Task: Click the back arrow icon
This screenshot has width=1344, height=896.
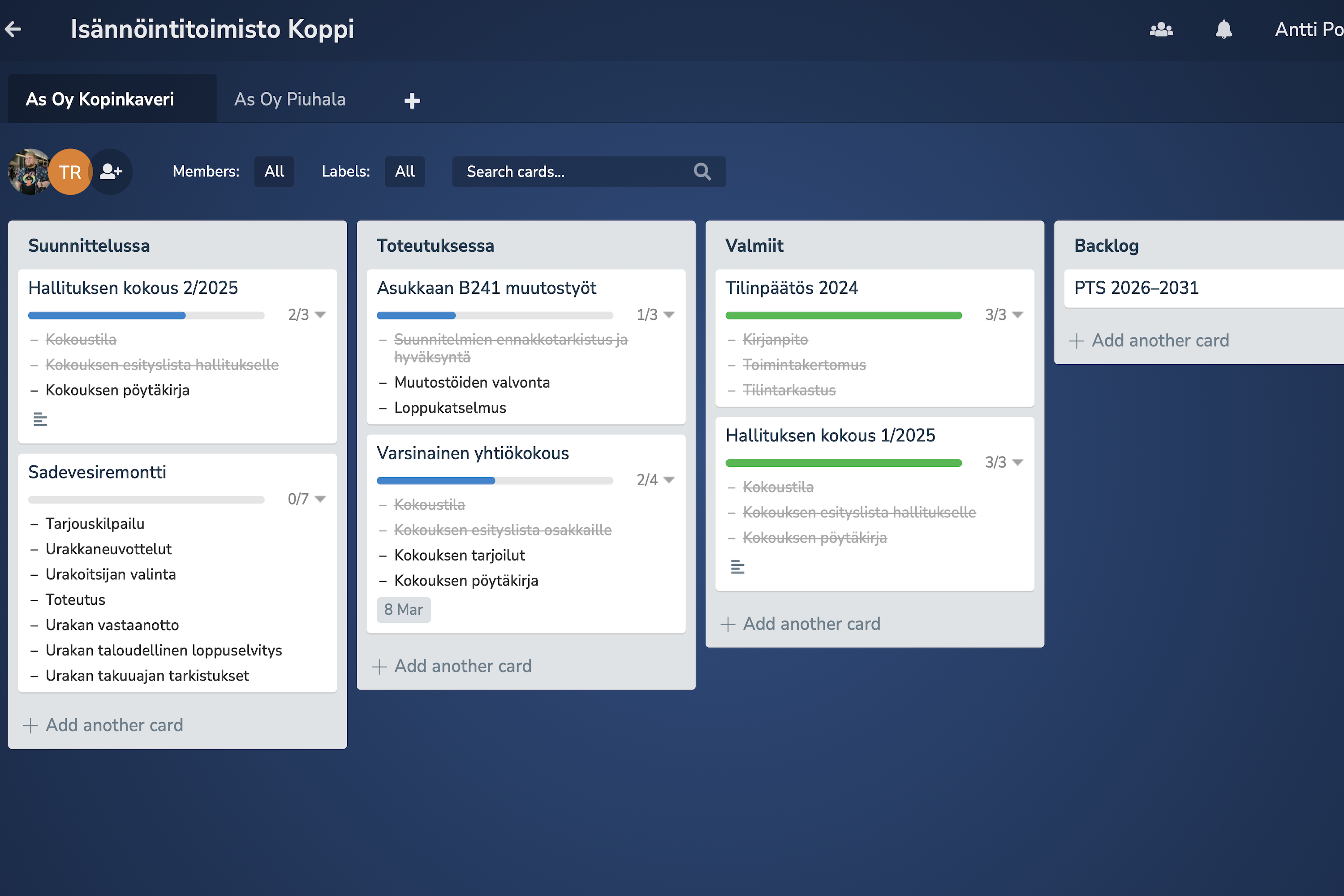Action: coord(13,29)
